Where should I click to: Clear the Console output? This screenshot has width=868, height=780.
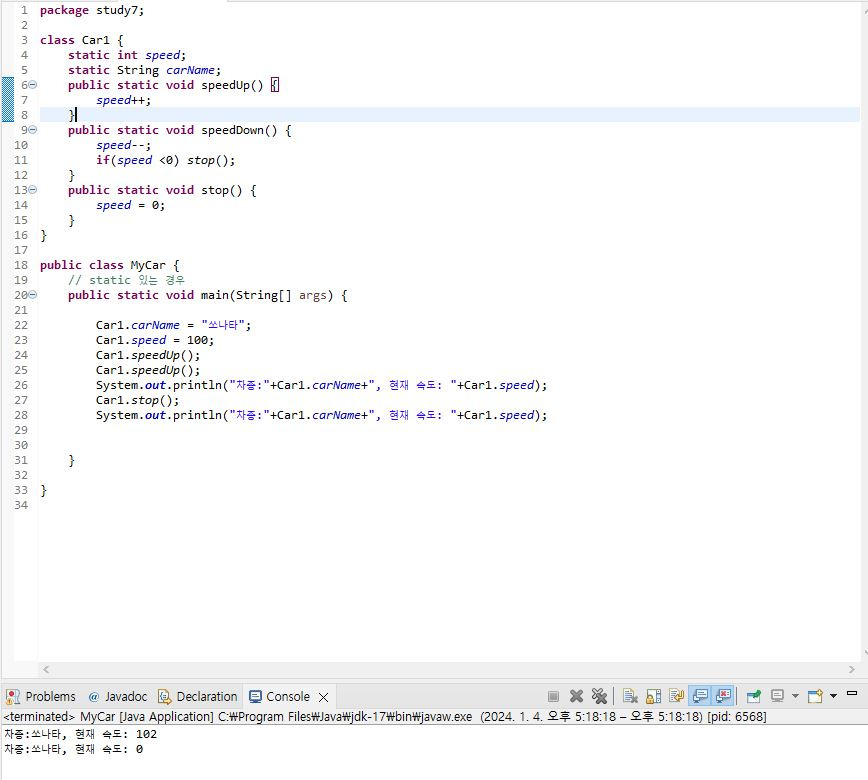click(630, 697)
